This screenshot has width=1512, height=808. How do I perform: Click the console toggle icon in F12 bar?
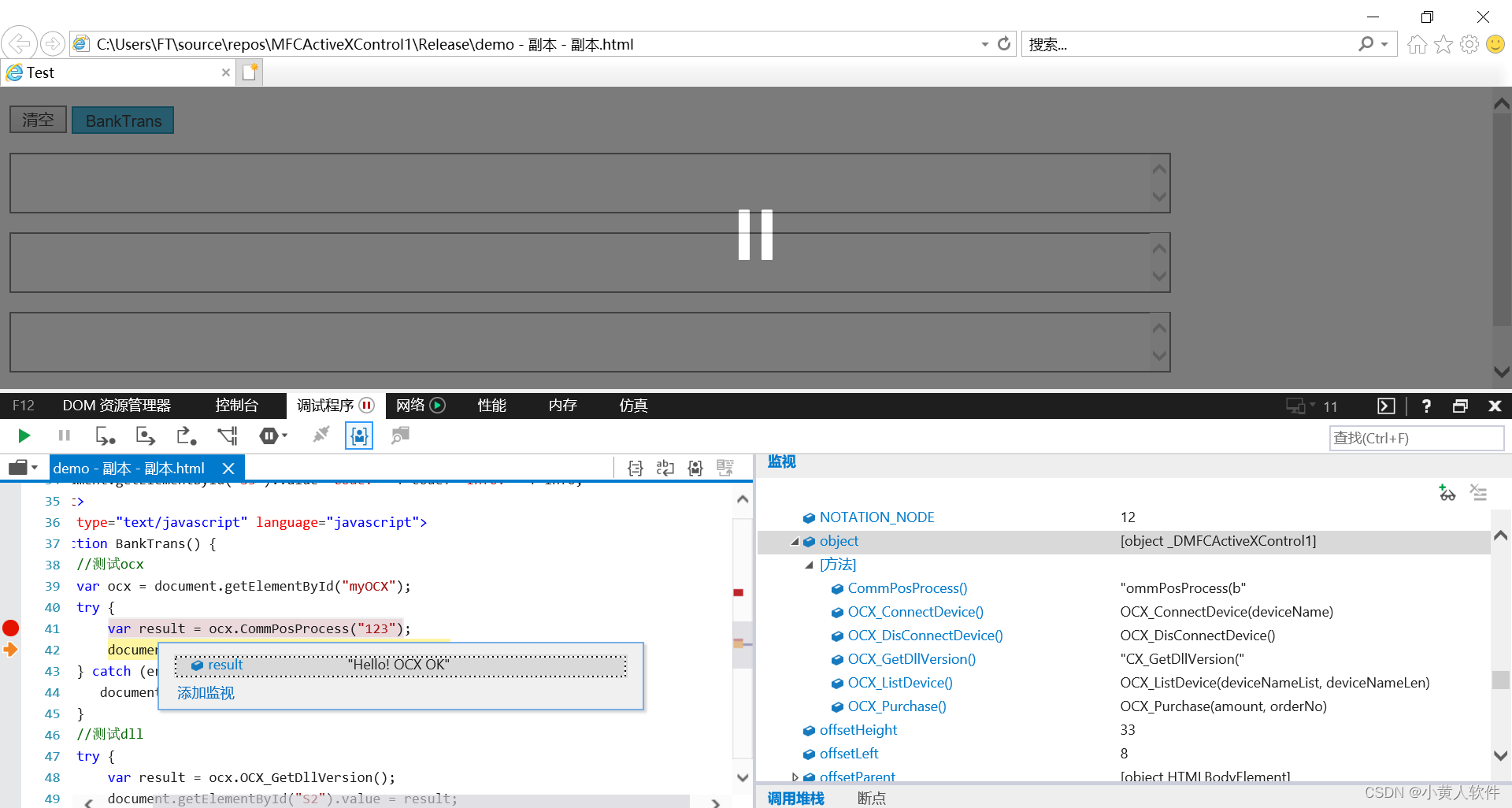pyautogui.click(x=1386, y=406)
